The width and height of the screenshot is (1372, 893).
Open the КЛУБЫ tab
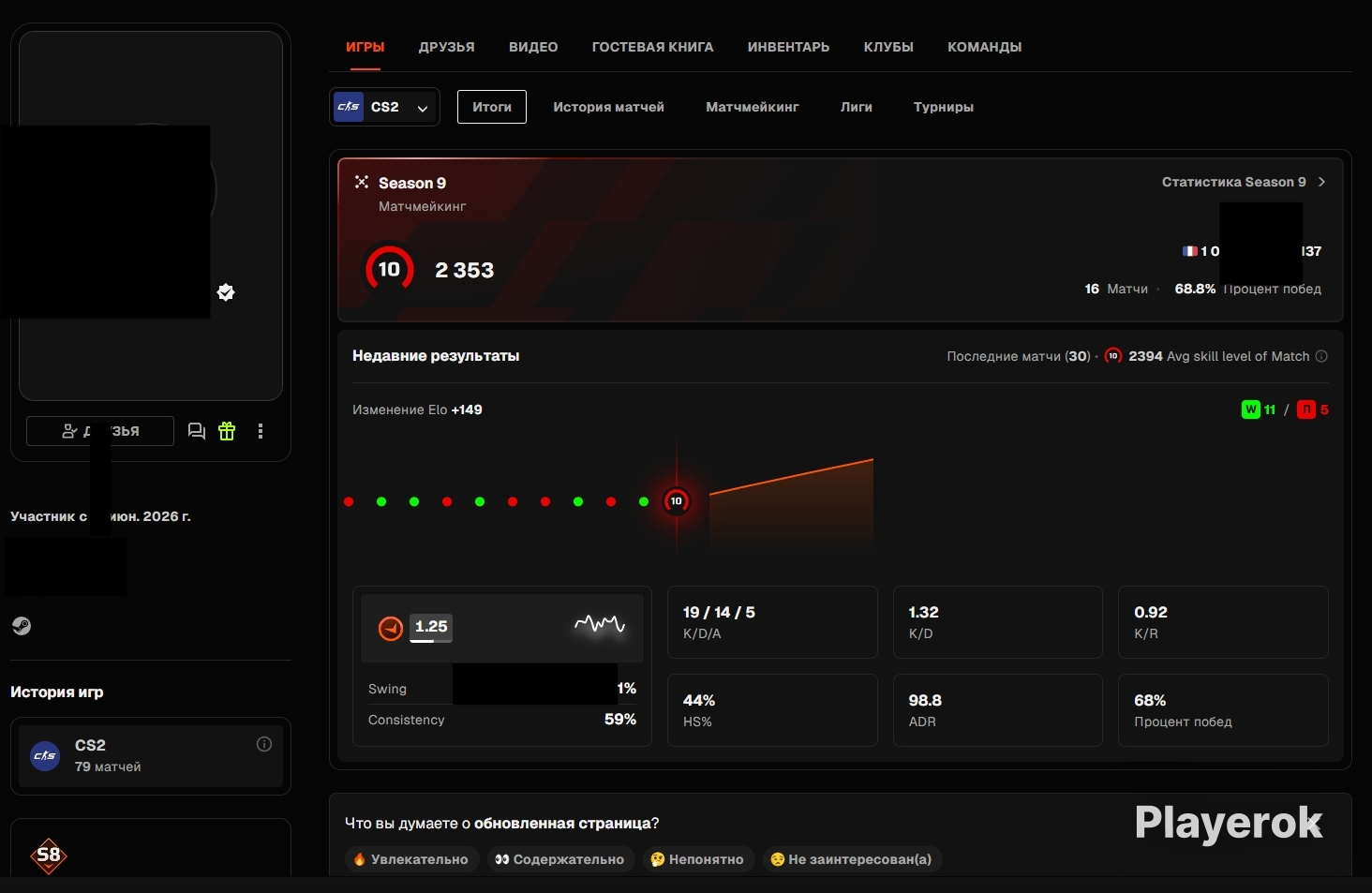(888, 47)
